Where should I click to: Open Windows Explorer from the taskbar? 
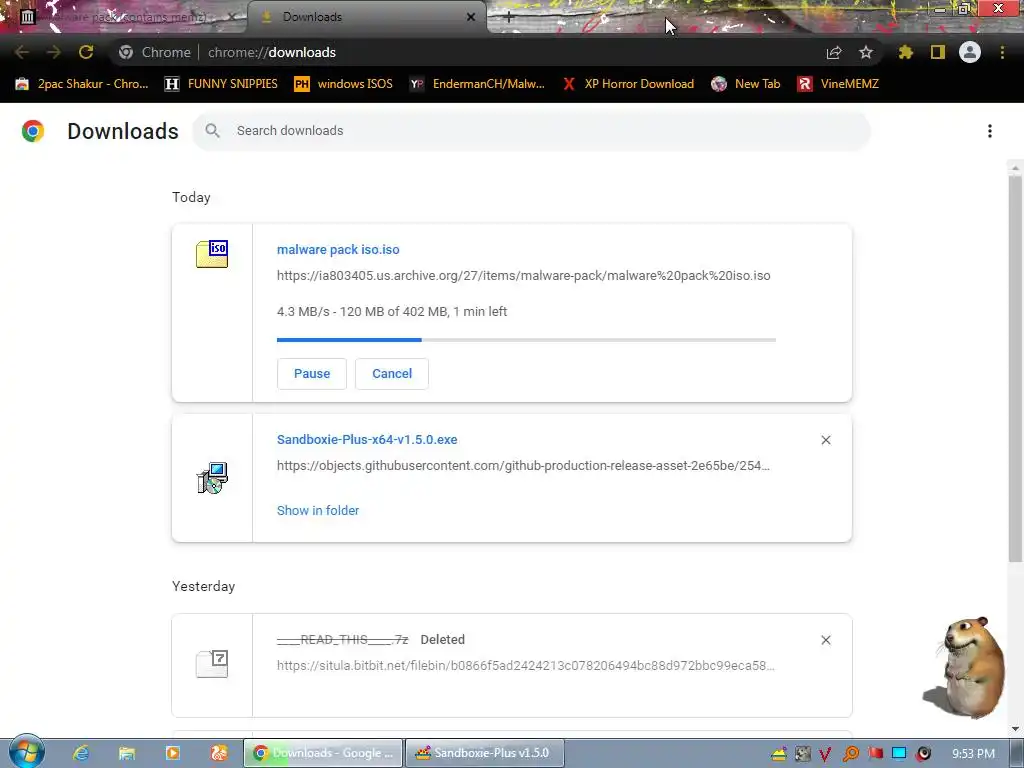(127, 753)
